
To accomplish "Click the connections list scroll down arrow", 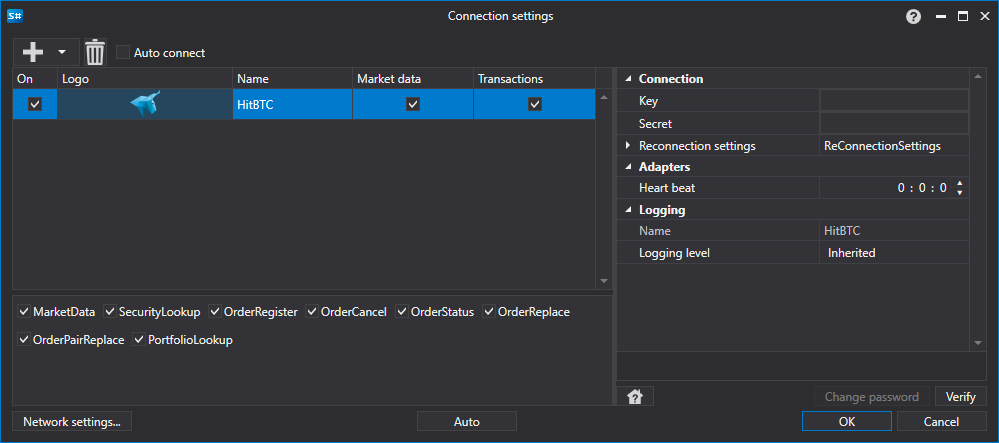I will pyautogui.click(x=604, y=280).
